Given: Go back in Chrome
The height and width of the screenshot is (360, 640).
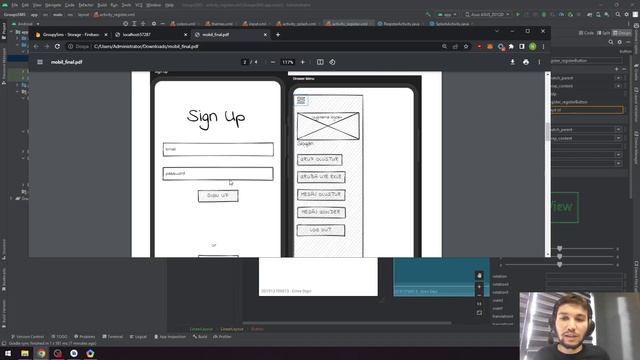Looking at the screenshot, I should 36,47.
